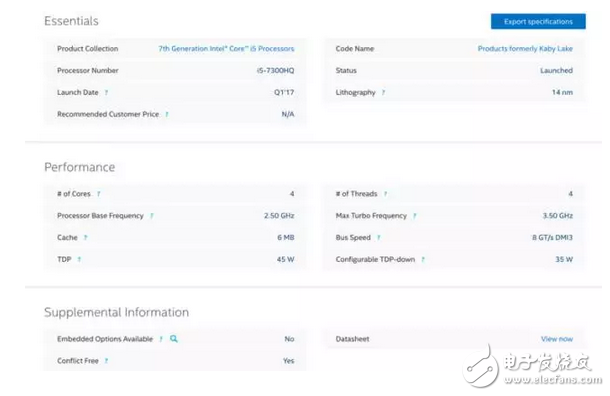Click the help icon beside Embedded Options Available
The width and height of the screenshot is (610, 396).
tap(161, 339)
